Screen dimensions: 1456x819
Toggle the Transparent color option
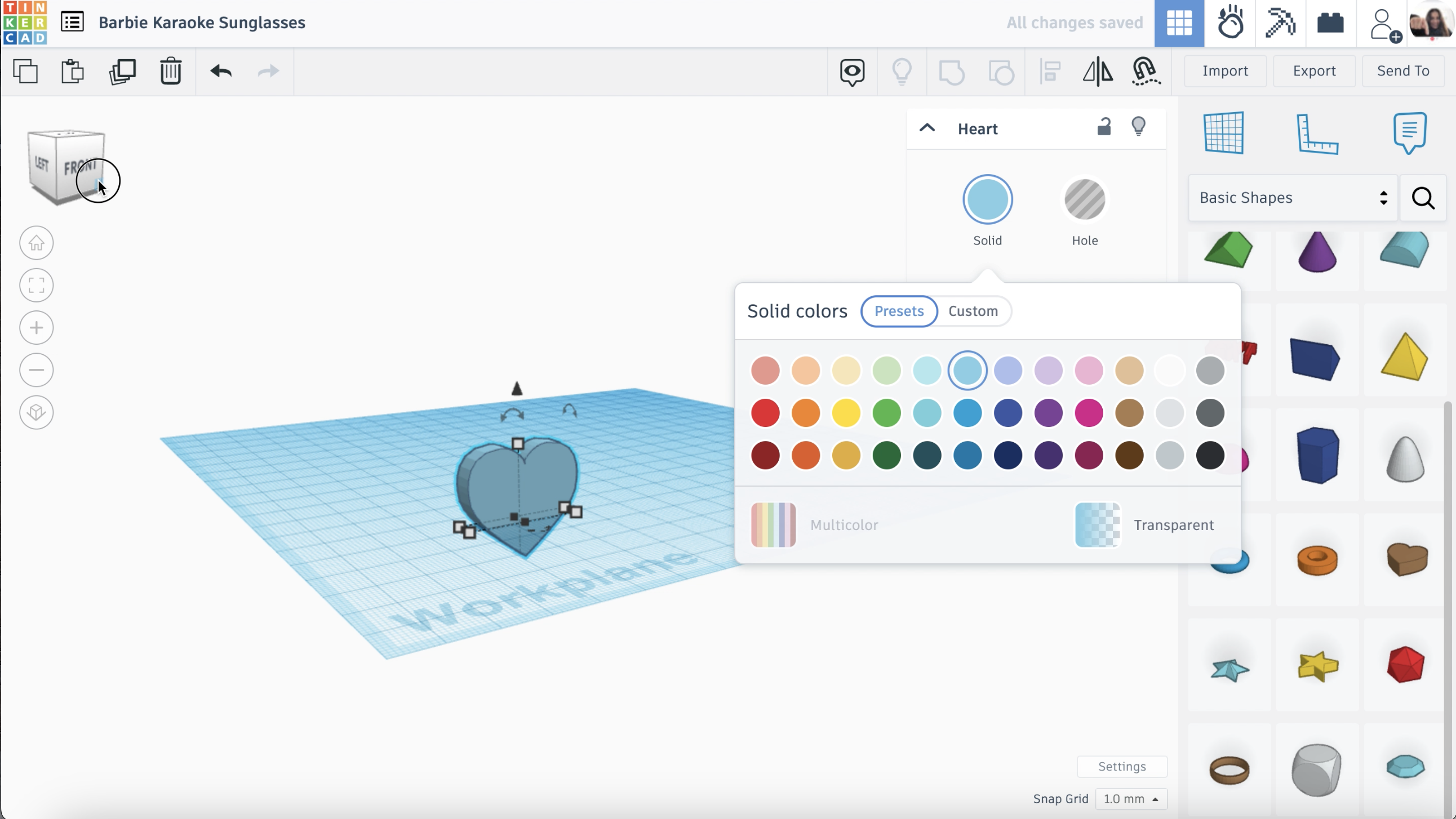(x=1098, y=524)
